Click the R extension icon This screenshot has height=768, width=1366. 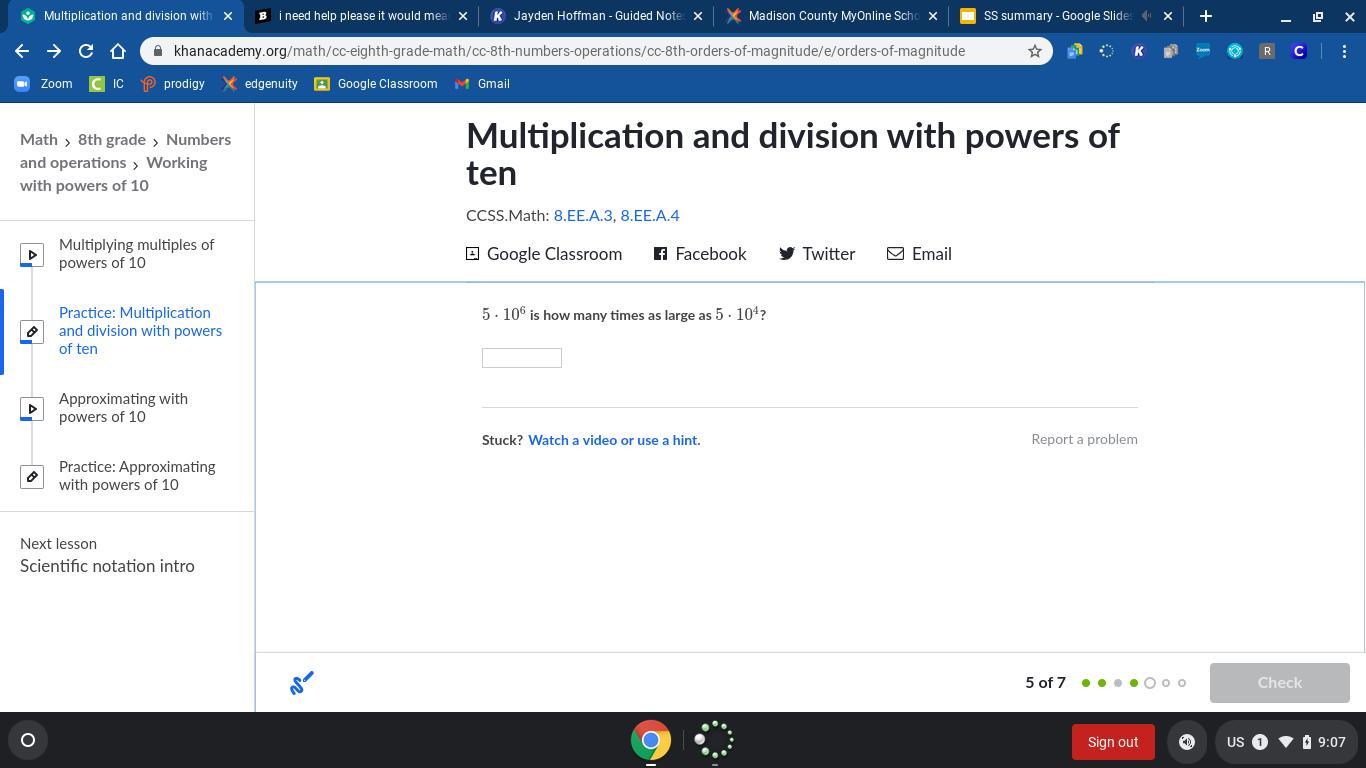(x=1267, y=51)
